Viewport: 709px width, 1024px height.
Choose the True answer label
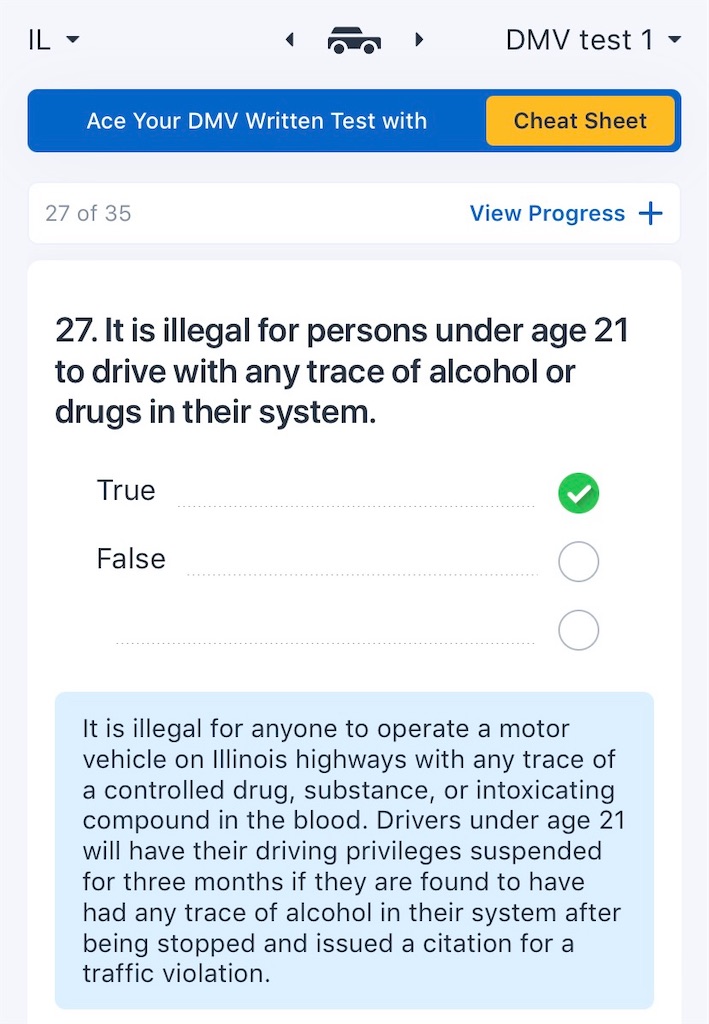[x=126, y=490]
